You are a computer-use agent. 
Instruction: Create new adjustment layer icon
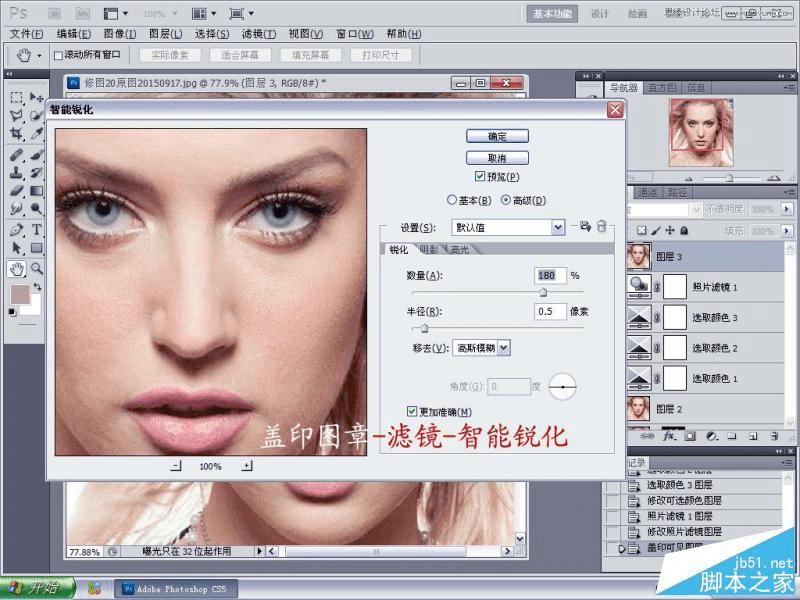tap(711, 436)
